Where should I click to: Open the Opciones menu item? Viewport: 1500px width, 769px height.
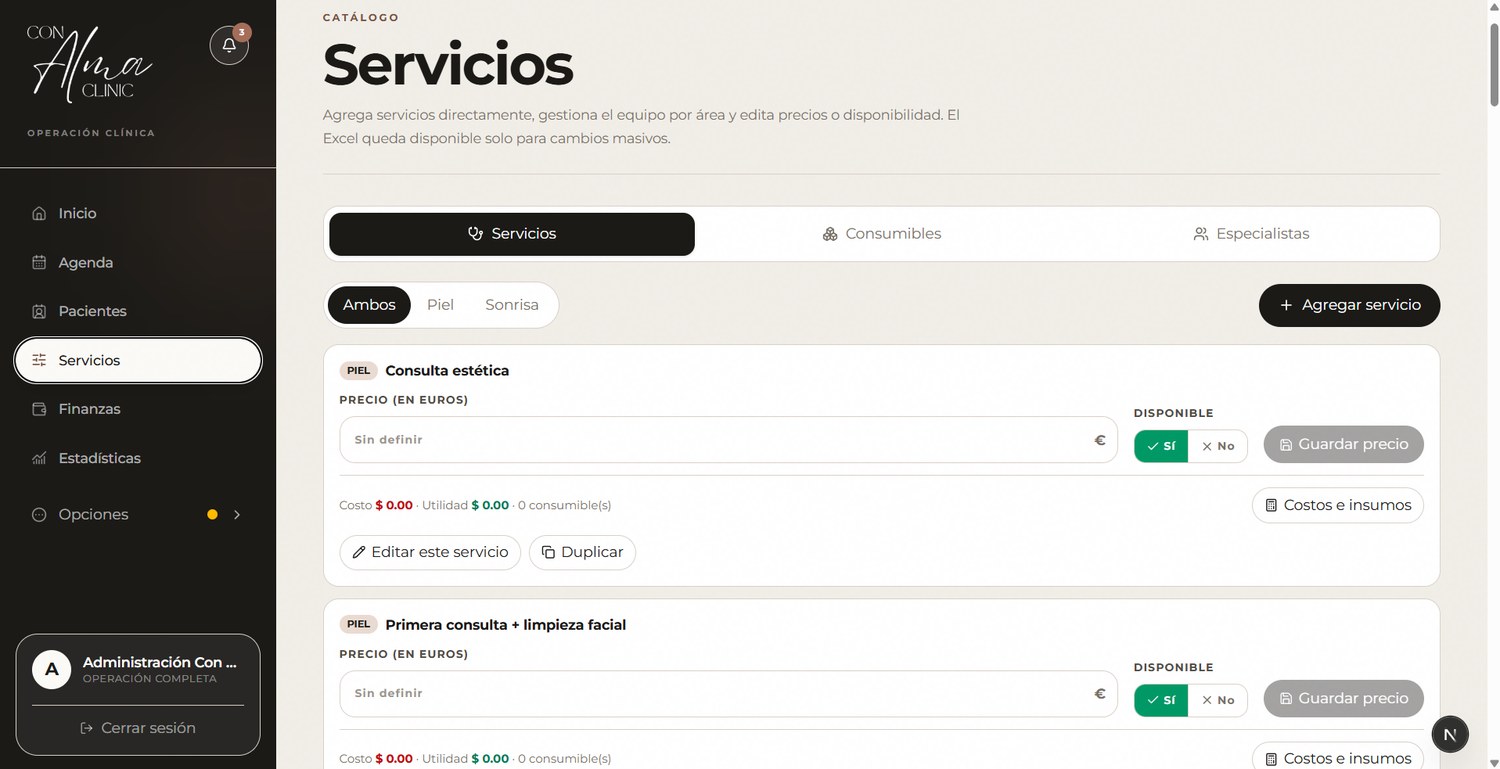(138, 514)
